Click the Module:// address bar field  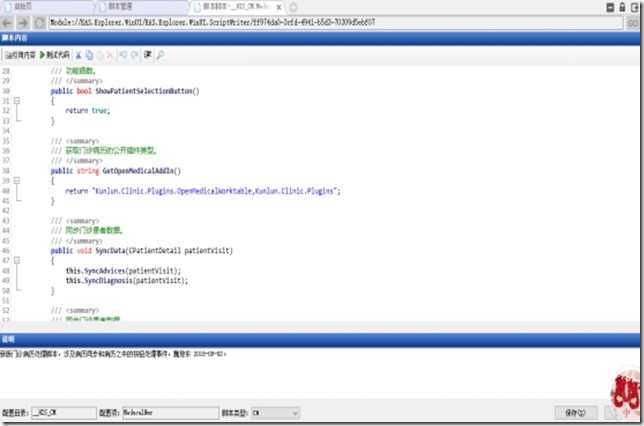336,23
